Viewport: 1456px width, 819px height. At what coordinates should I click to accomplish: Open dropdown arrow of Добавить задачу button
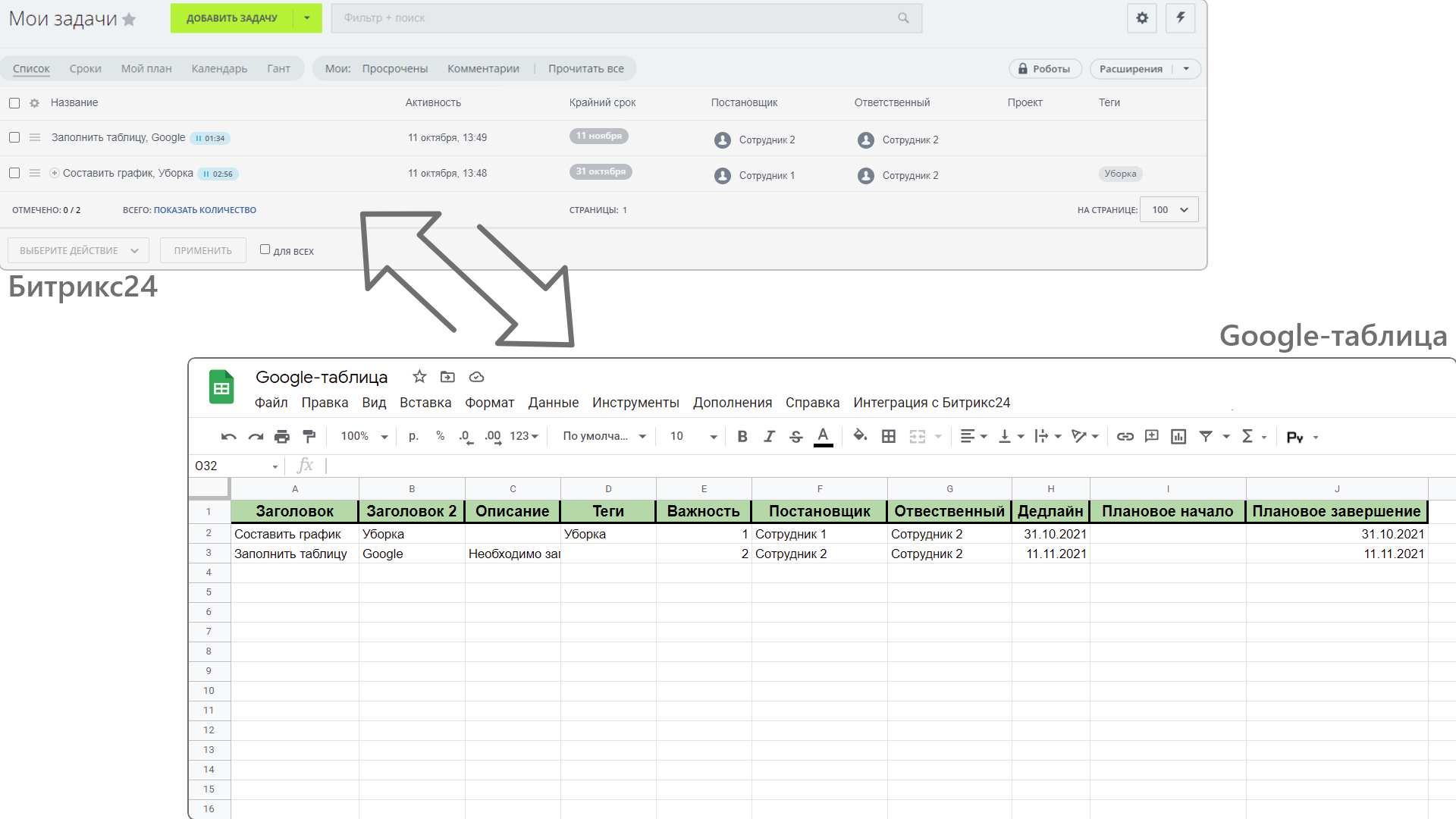307,18
